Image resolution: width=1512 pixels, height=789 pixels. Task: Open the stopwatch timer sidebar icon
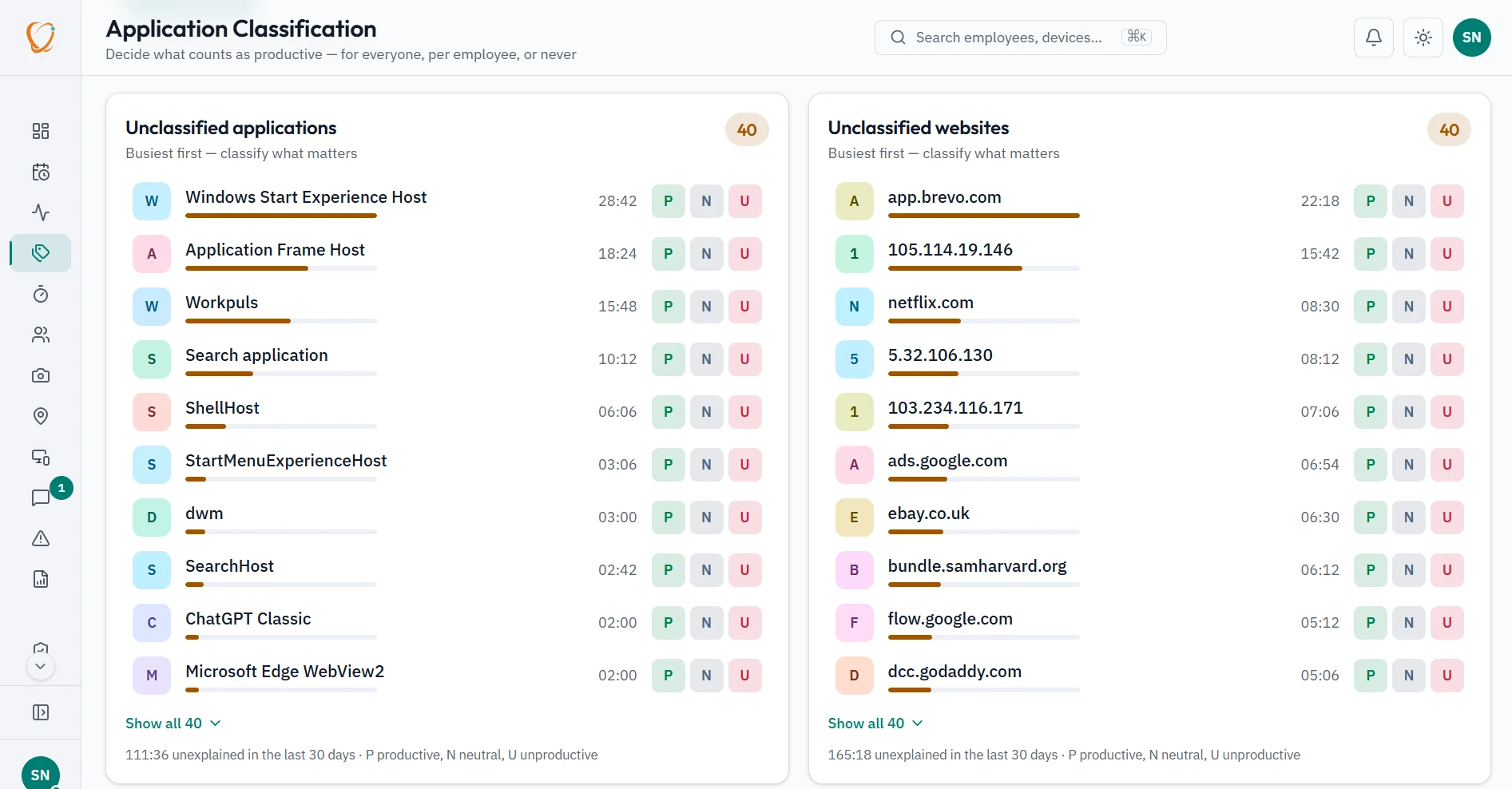[x=41, y=294]
